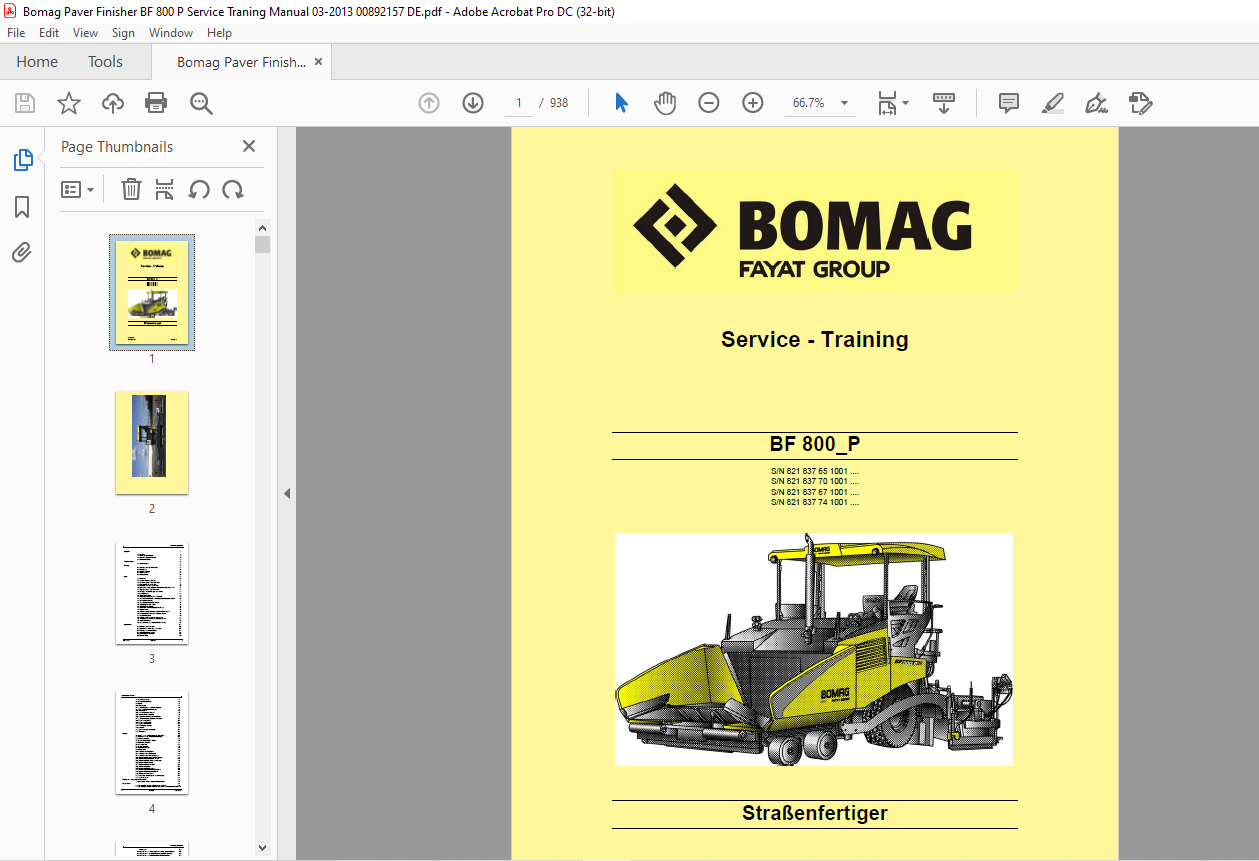Close the Bomag Paver document tab
Screen dimensions: 1259x861
318,62
